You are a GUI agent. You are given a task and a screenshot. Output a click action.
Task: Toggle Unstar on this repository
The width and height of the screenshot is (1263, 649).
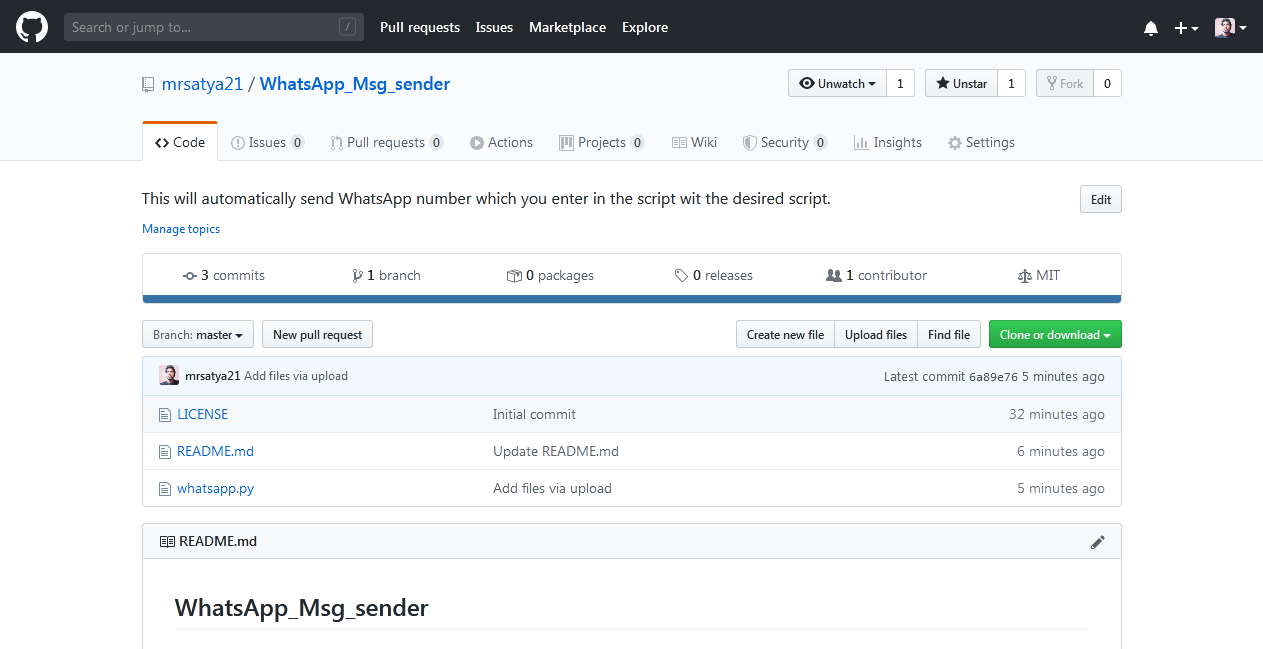(x=961, y=84)
